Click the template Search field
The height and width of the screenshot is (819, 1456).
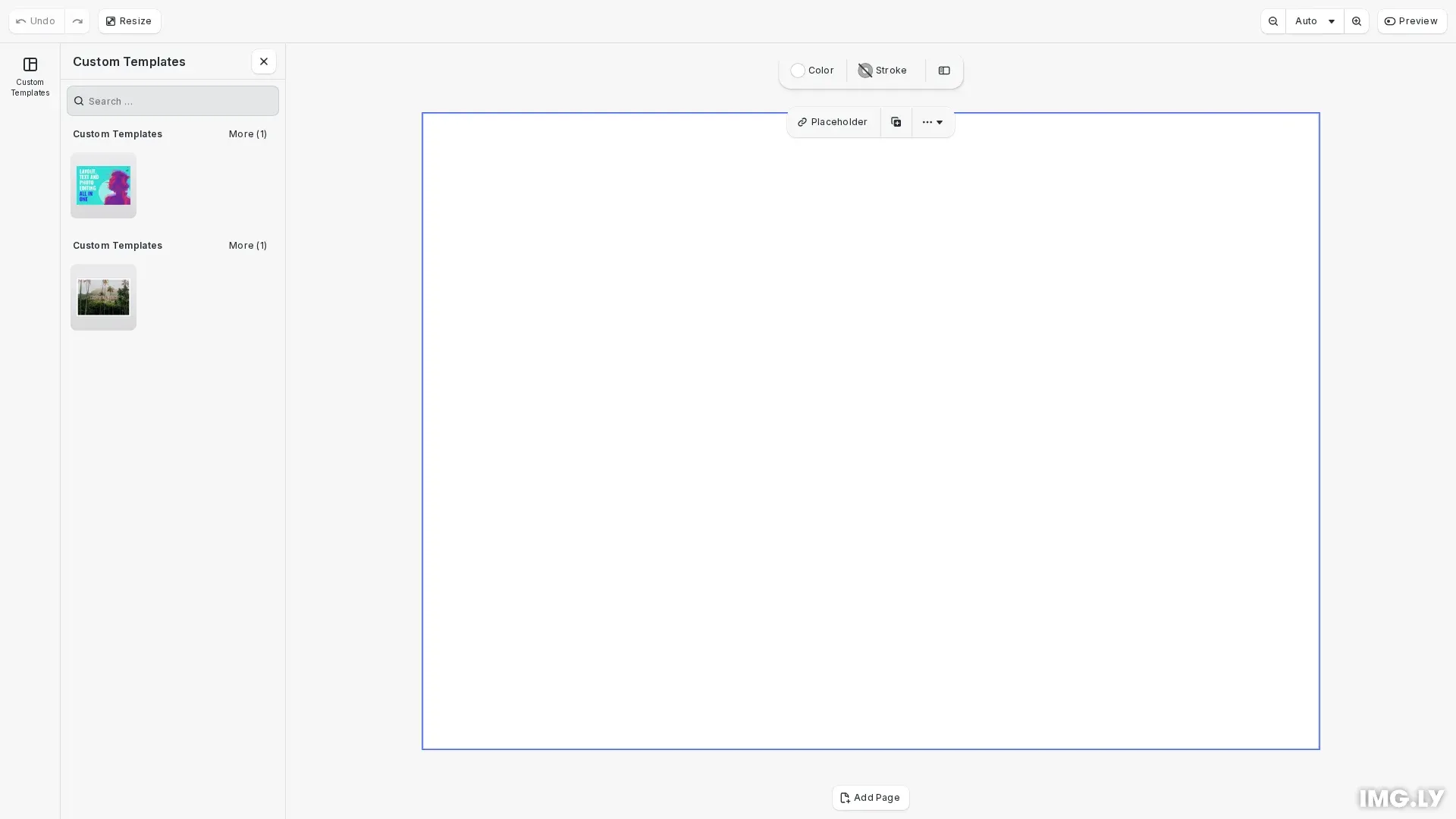173,101
